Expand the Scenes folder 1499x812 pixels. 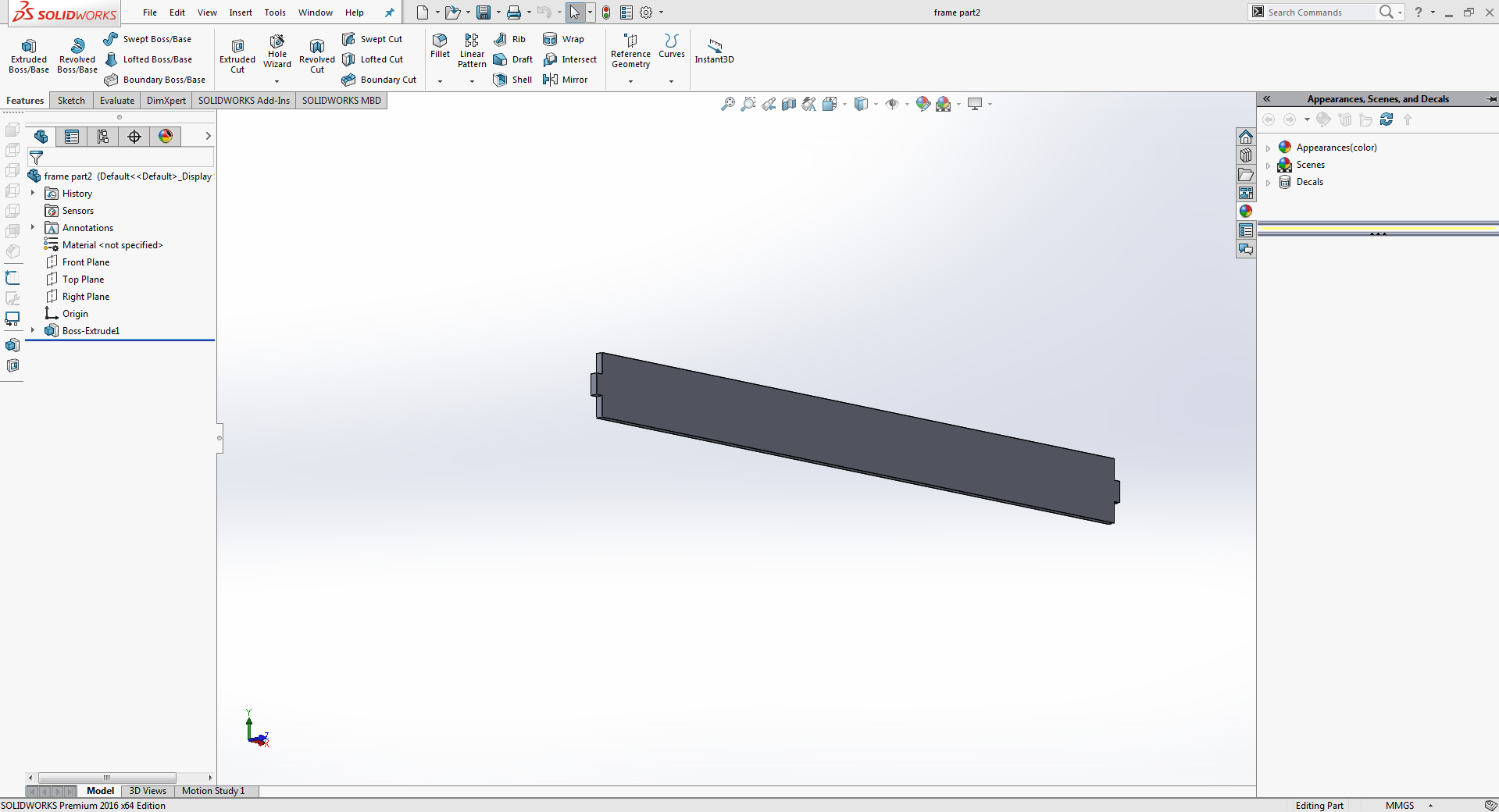pos(1268,165)
